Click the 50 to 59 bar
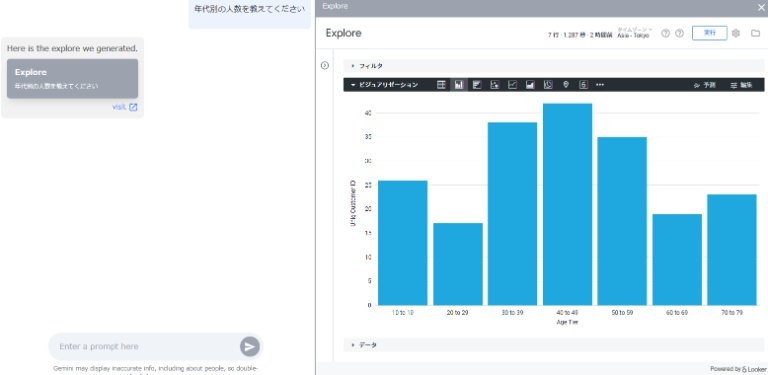Screen dimensions: 768x375 point(622,221)
